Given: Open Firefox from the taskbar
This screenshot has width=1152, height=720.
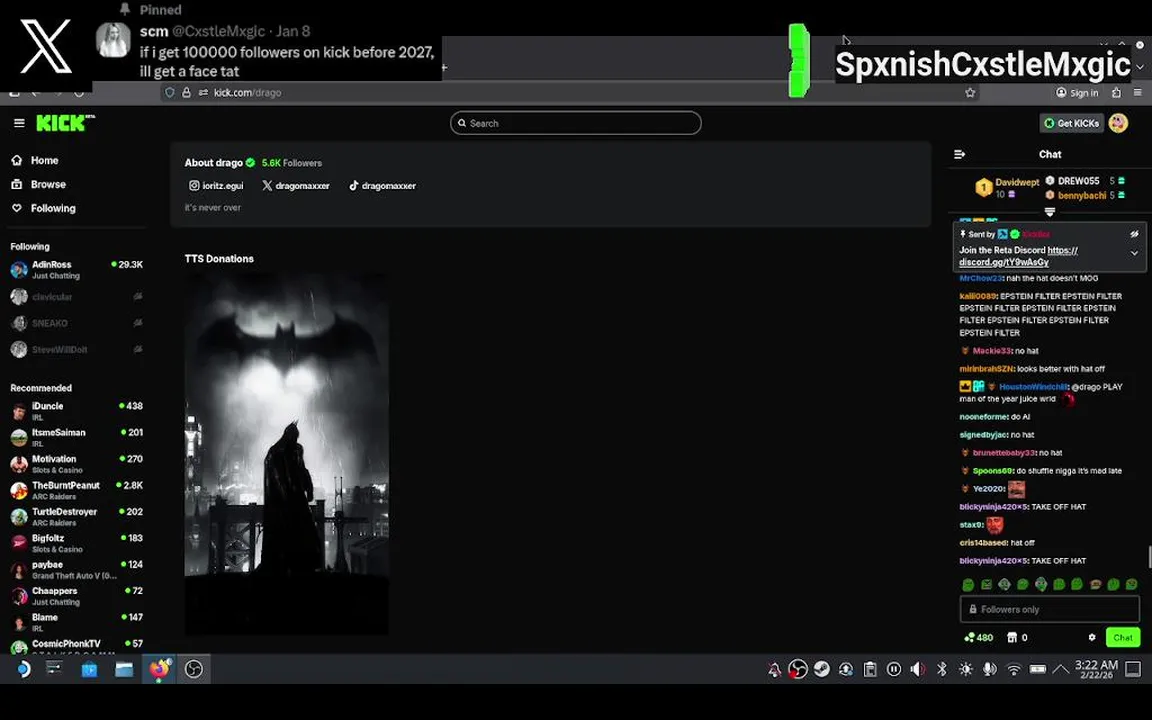Looking at the screenshot, I should coord(159,669).
